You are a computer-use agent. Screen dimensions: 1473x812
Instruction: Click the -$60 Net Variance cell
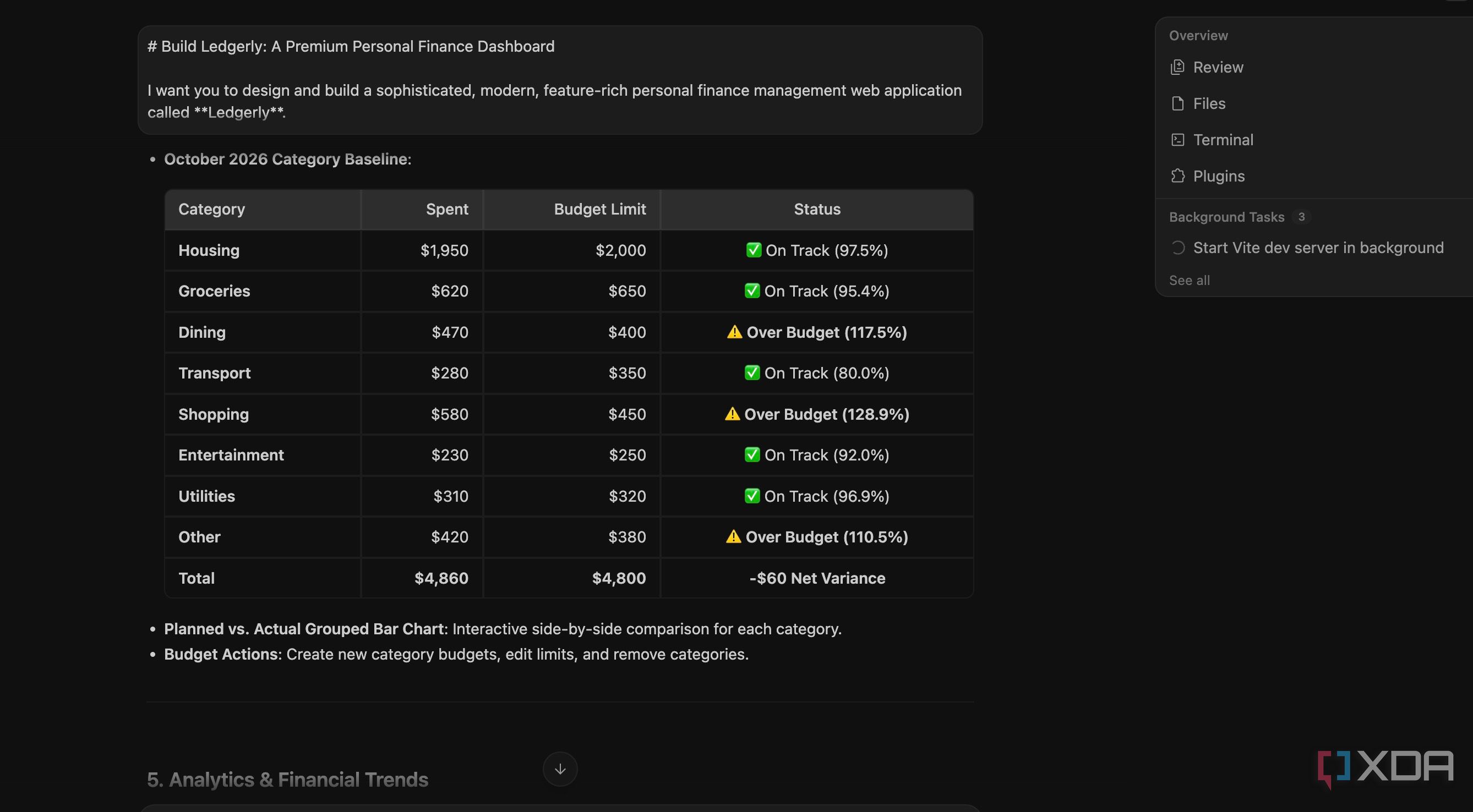click(x=816, y=578)
